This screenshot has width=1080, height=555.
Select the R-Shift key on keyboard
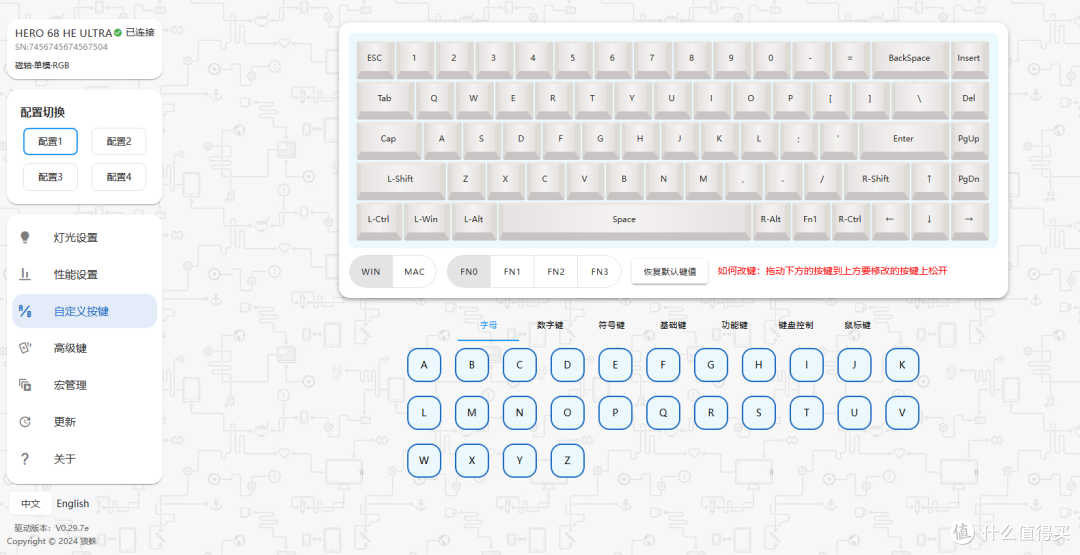(875, 179)
